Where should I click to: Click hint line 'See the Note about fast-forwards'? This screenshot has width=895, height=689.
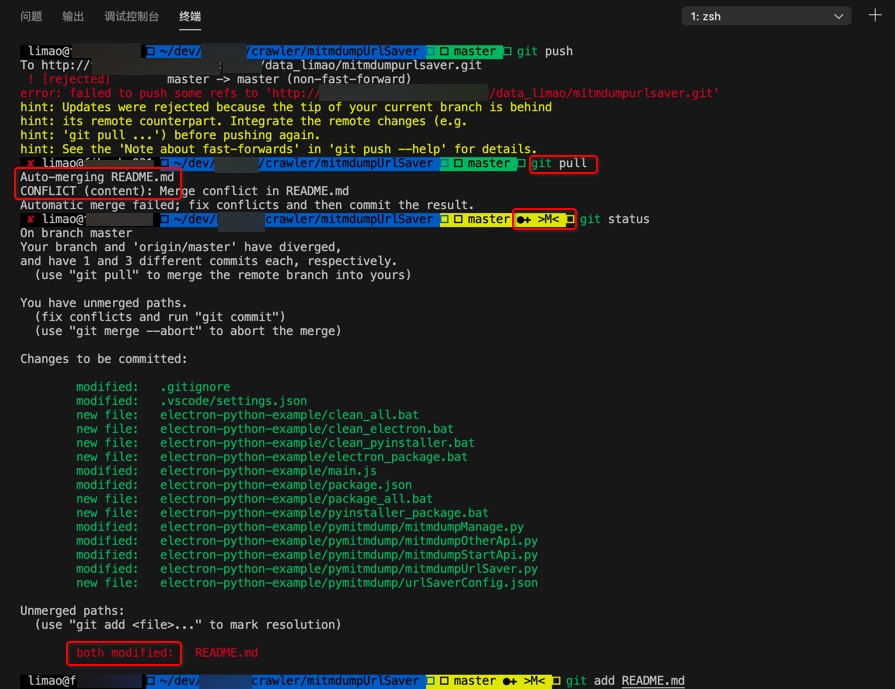coord(279,149)
